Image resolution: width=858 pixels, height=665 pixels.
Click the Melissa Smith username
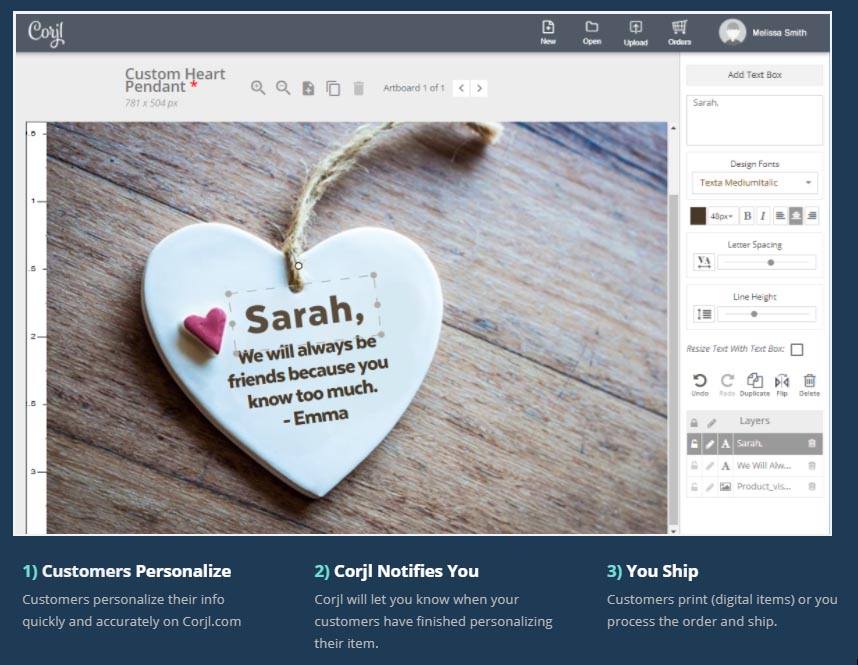coord(779,33)
